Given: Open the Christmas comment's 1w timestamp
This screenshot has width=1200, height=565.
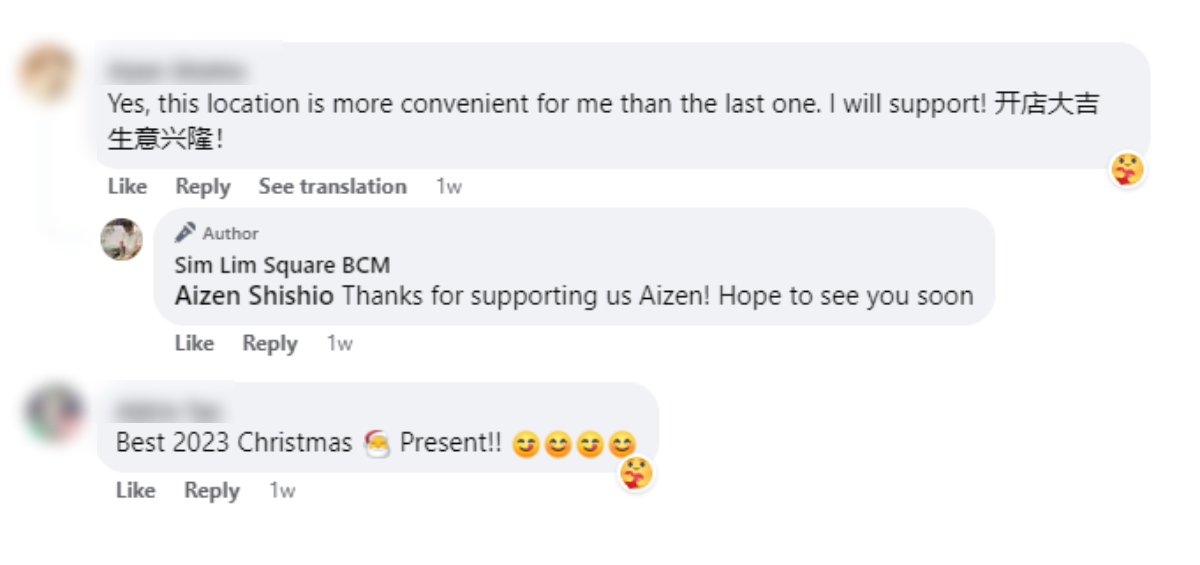Looking at the screenshot, I should [x=282, y=491].
